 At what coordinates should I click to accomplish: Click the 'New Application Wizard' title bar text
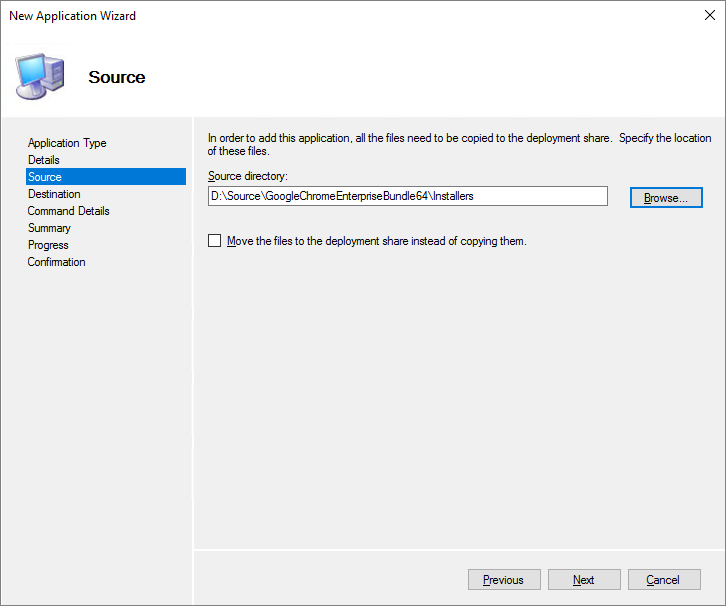73,16
